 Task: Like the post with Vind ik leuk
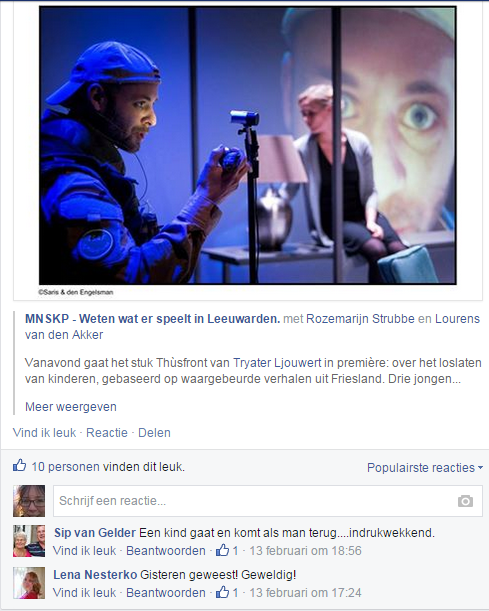[44, 433]
